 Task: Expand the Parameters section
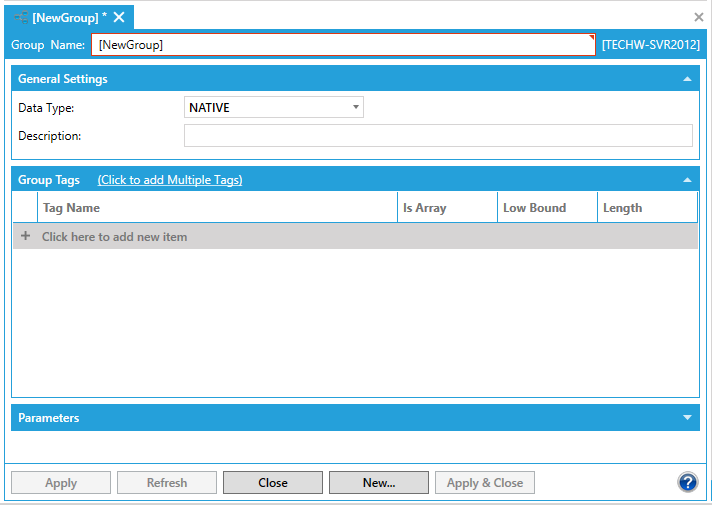687,418
